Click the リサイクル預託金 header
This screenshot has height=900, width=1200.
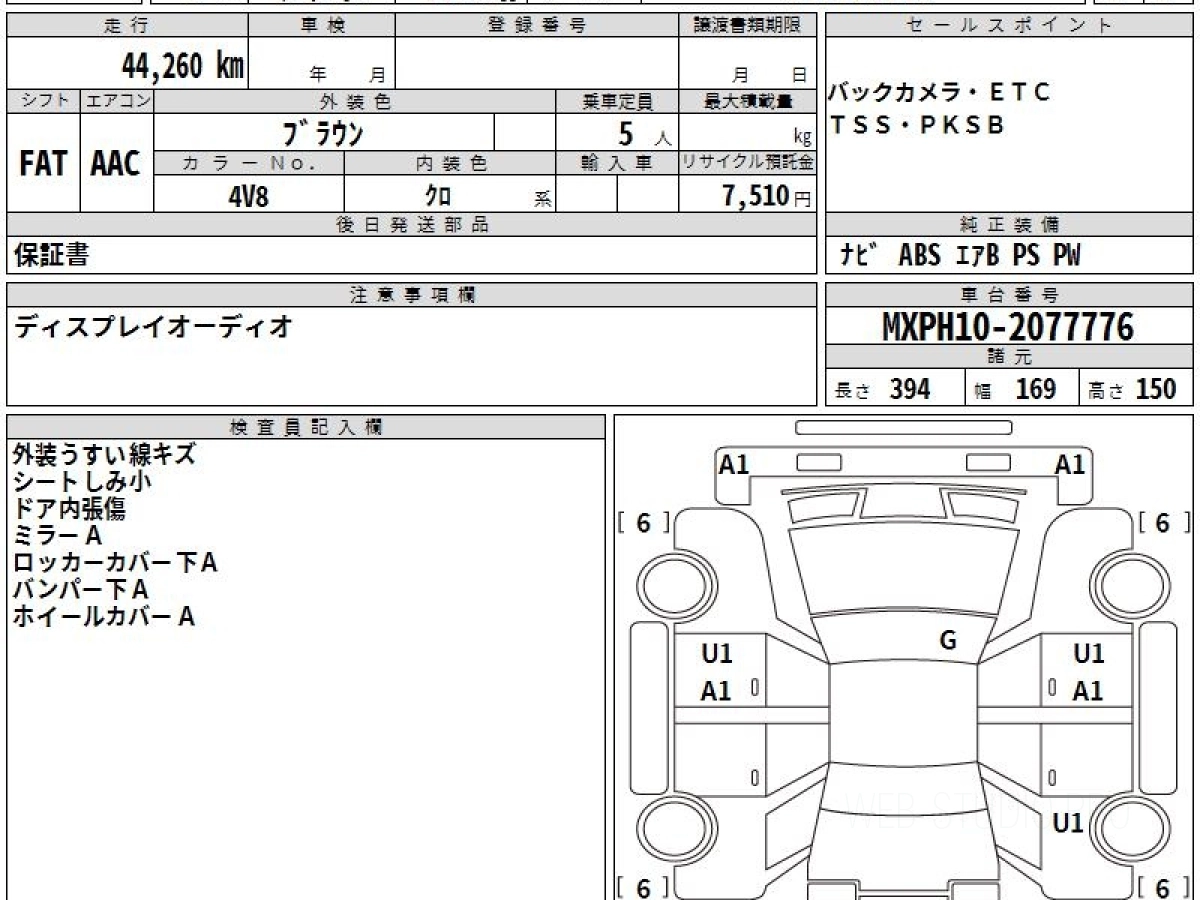(748, 163)
